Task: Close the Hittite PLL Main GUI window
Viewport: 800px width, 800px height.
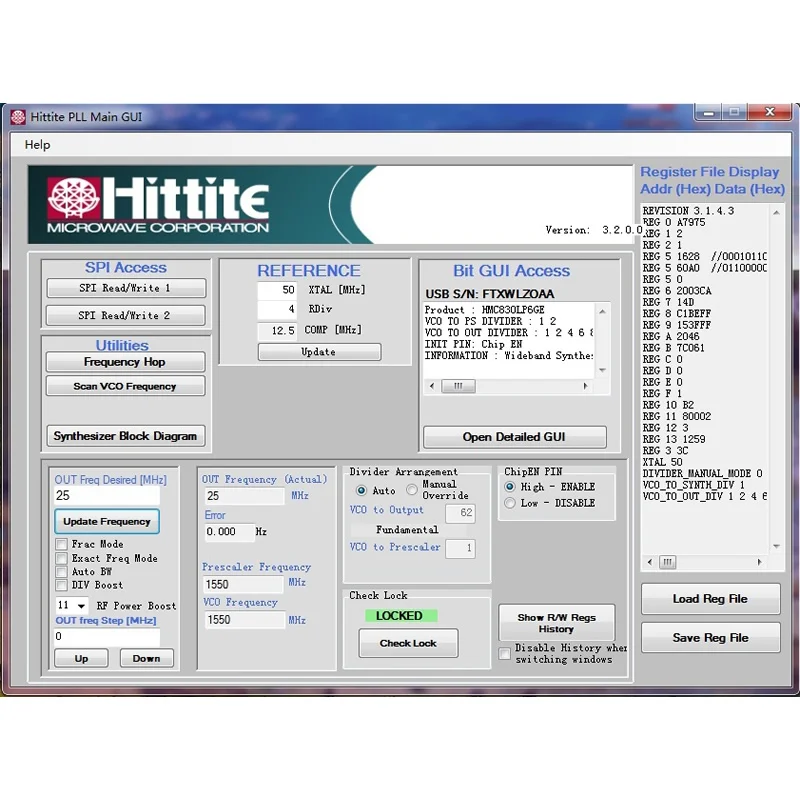Action: pyautogui.click(x=770, y=112)
